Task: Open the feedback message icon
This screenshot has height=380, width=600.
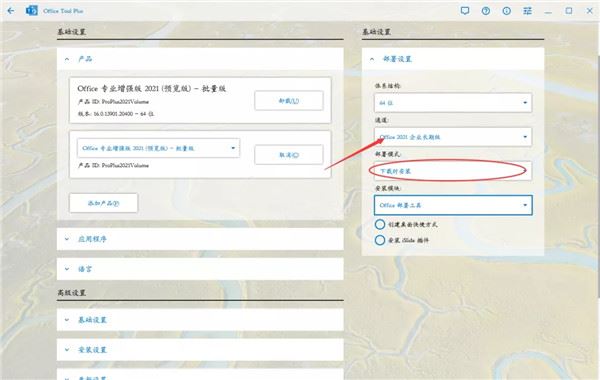Action: coord(465,11)
